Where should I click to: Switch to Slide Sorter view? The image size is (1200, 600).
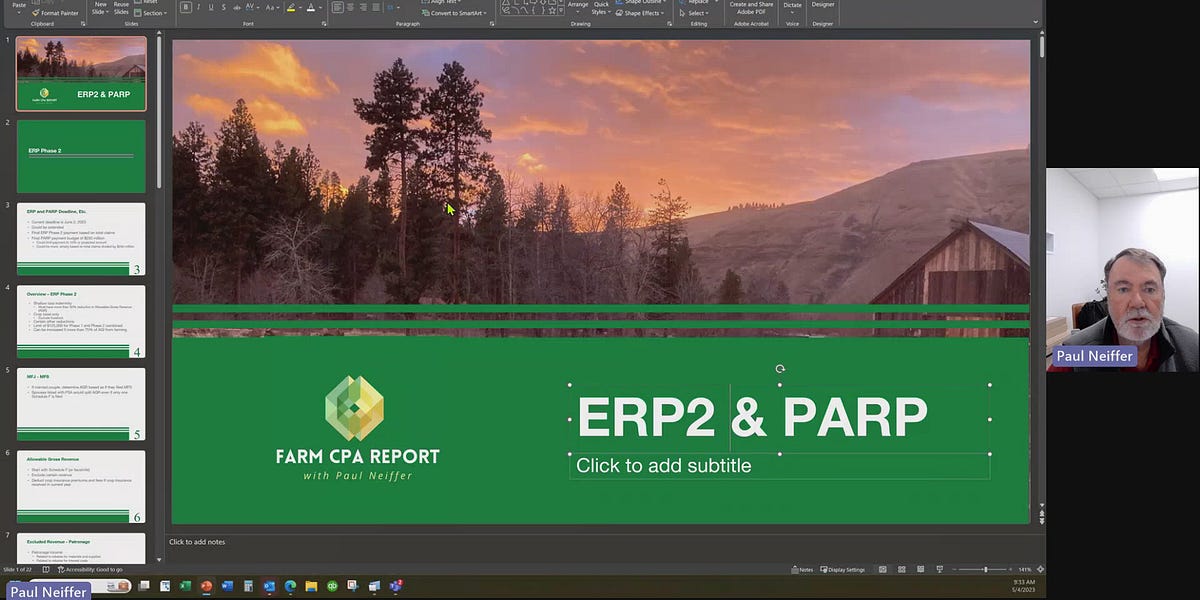[902, 569]
